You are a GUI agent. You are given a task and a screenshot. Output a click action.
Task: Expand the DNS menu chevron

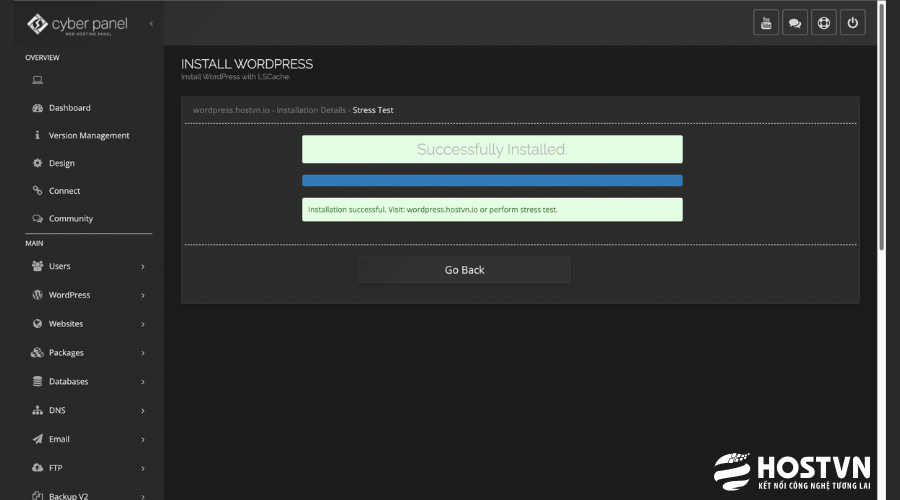pos(143,410)
